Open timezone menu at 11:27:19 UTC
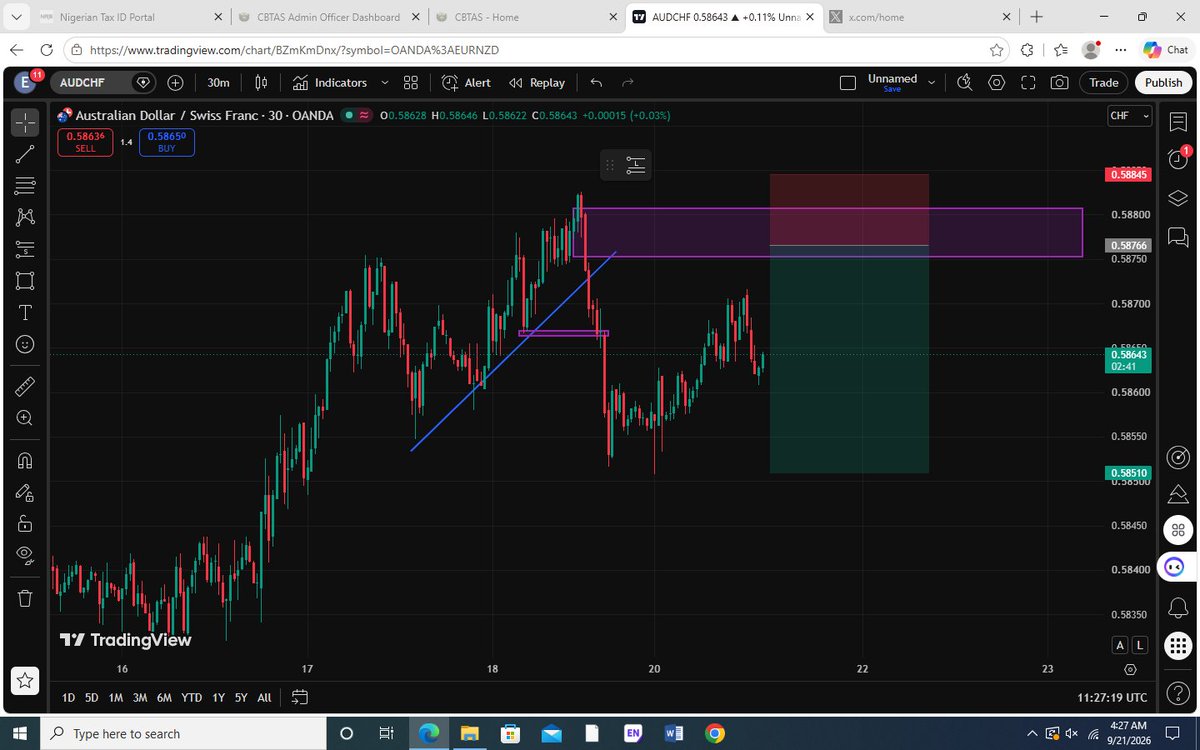This screenshot has width=1200, height=750. coord(1113,697)
